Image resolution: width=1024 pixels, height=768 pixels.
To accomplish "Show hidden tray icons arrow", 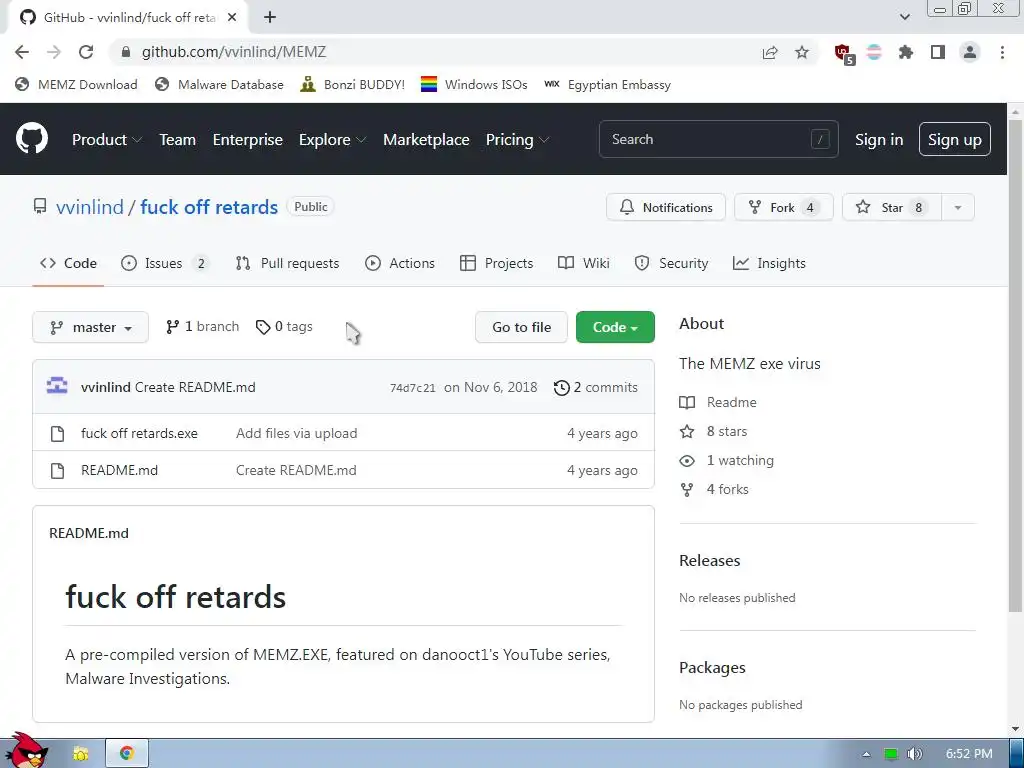I will pyautogui.click(x=866, y=754).
